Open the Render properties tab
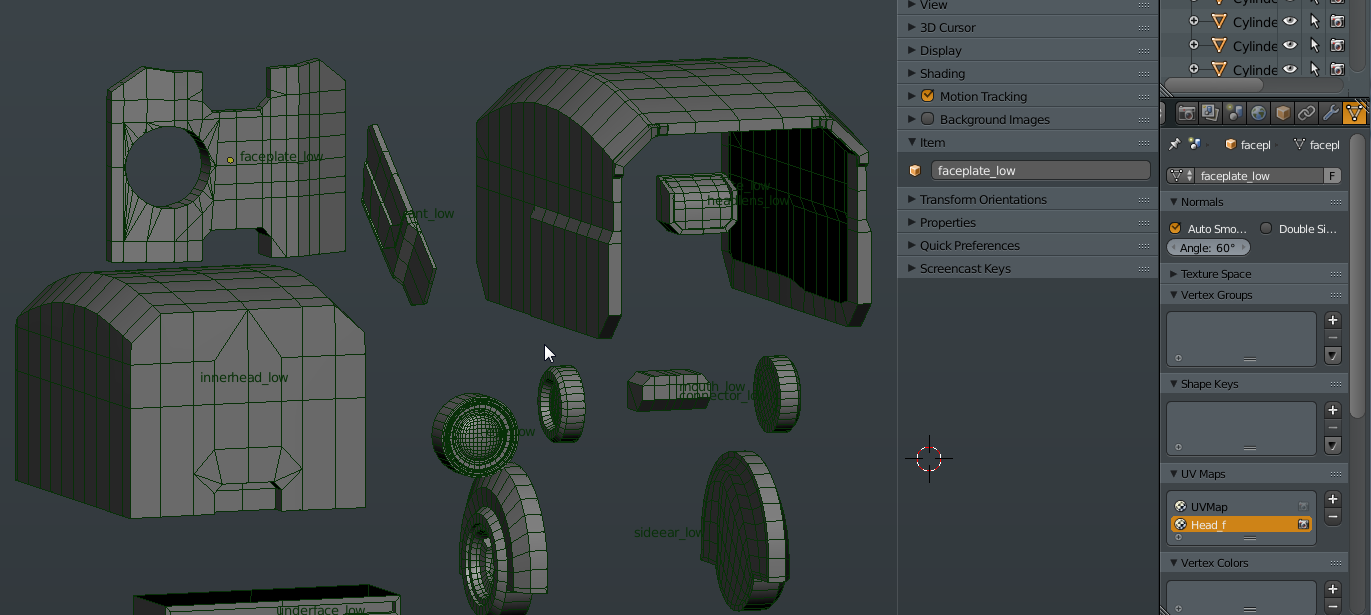 [1187, 113]
